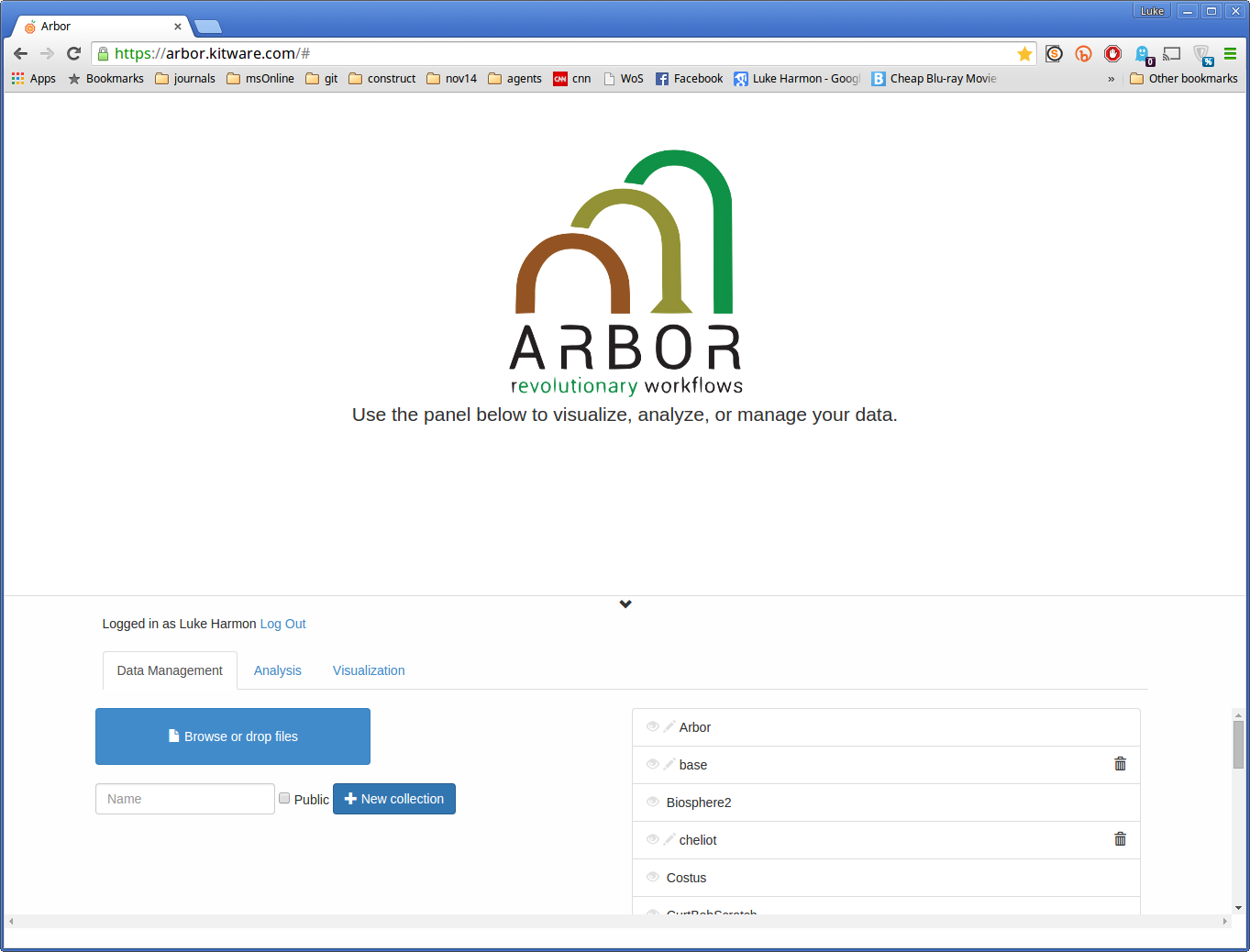Click the address bar URL field
1250x952 pixels.
coord(564,54)
